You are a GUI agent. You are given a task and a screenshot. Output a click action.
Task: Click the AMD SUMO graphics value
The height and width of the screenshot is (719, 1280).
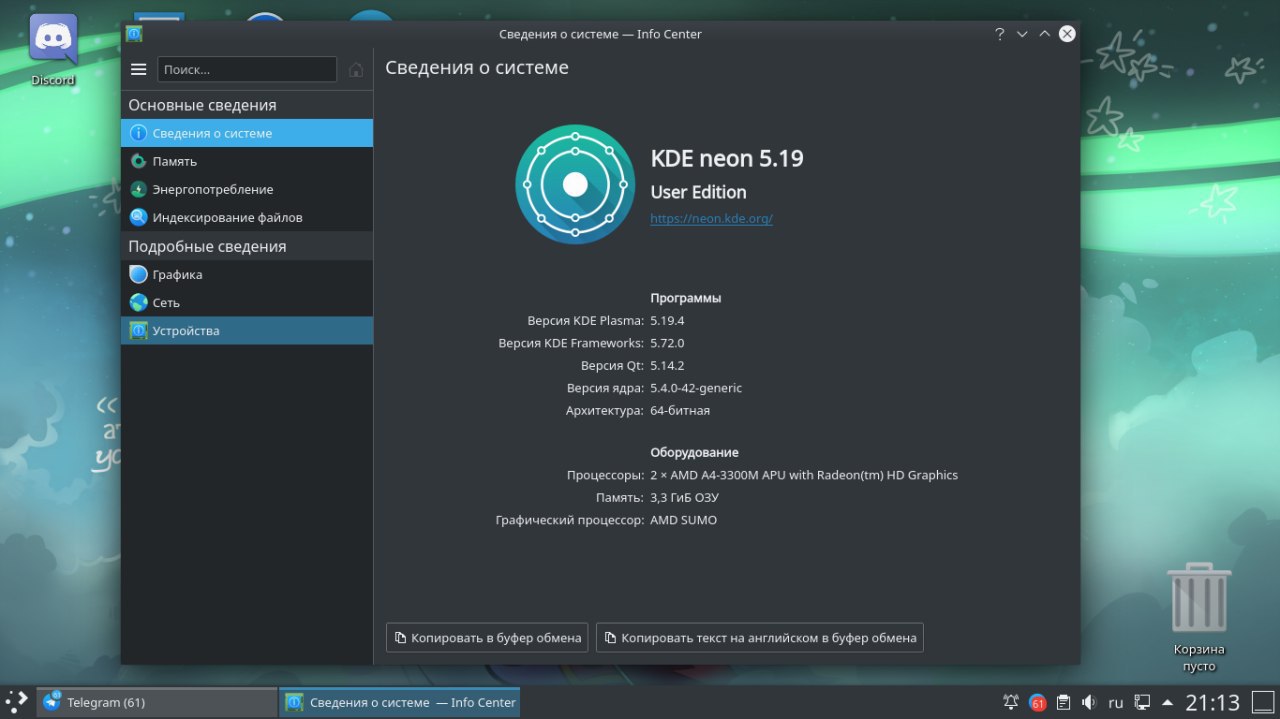[x=683, y=520]
